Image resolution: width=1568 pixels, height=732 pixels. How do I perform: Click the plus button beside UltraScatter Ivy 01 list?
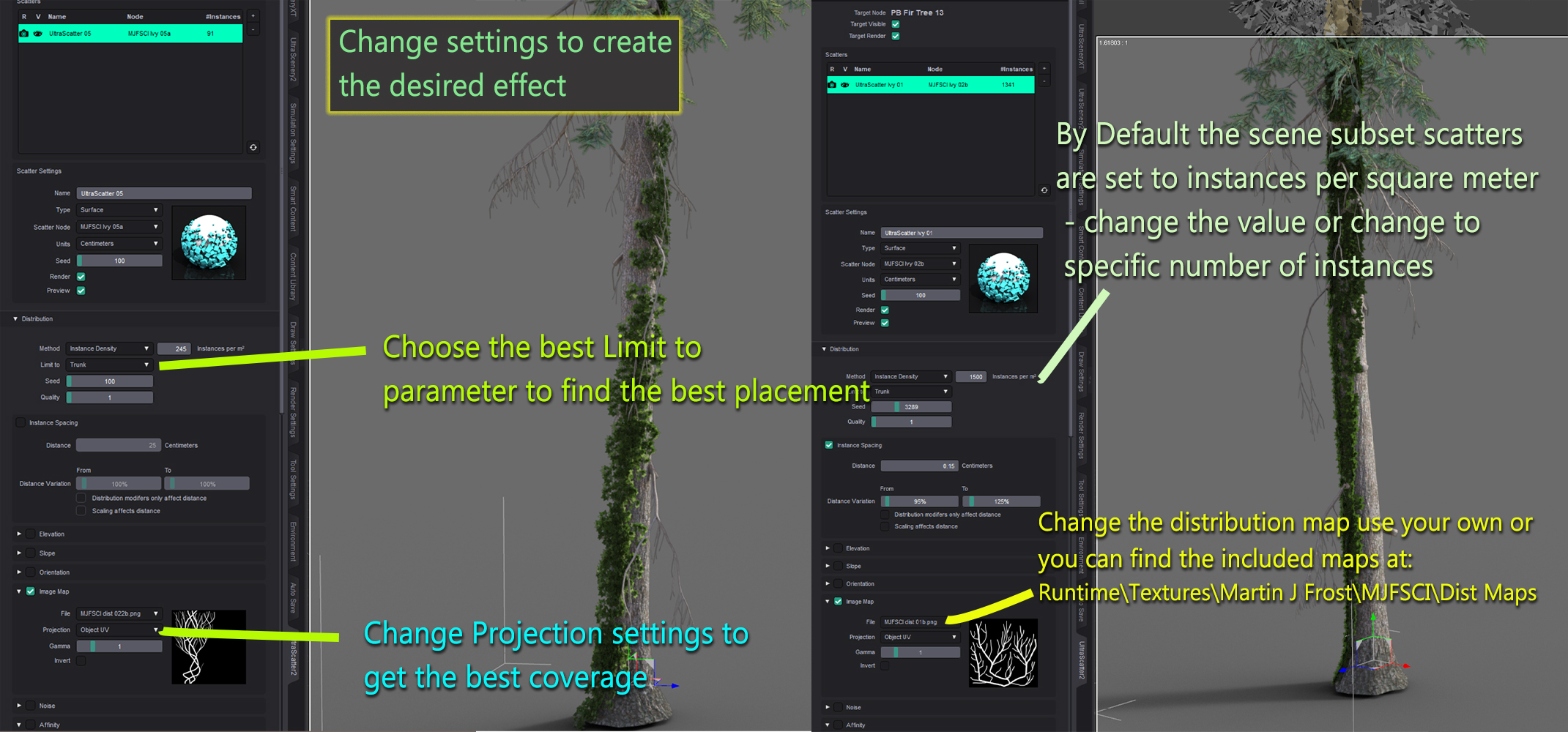click(x=1044, y=69)
